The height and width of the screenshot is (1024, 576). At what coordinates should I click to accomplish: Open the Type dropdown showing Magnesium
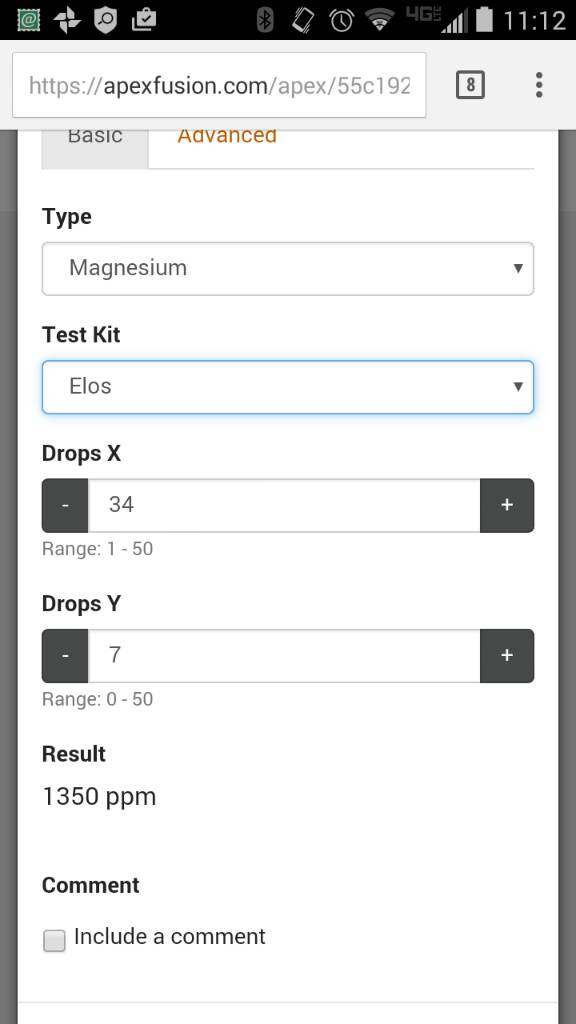click(x=288, y=268)
